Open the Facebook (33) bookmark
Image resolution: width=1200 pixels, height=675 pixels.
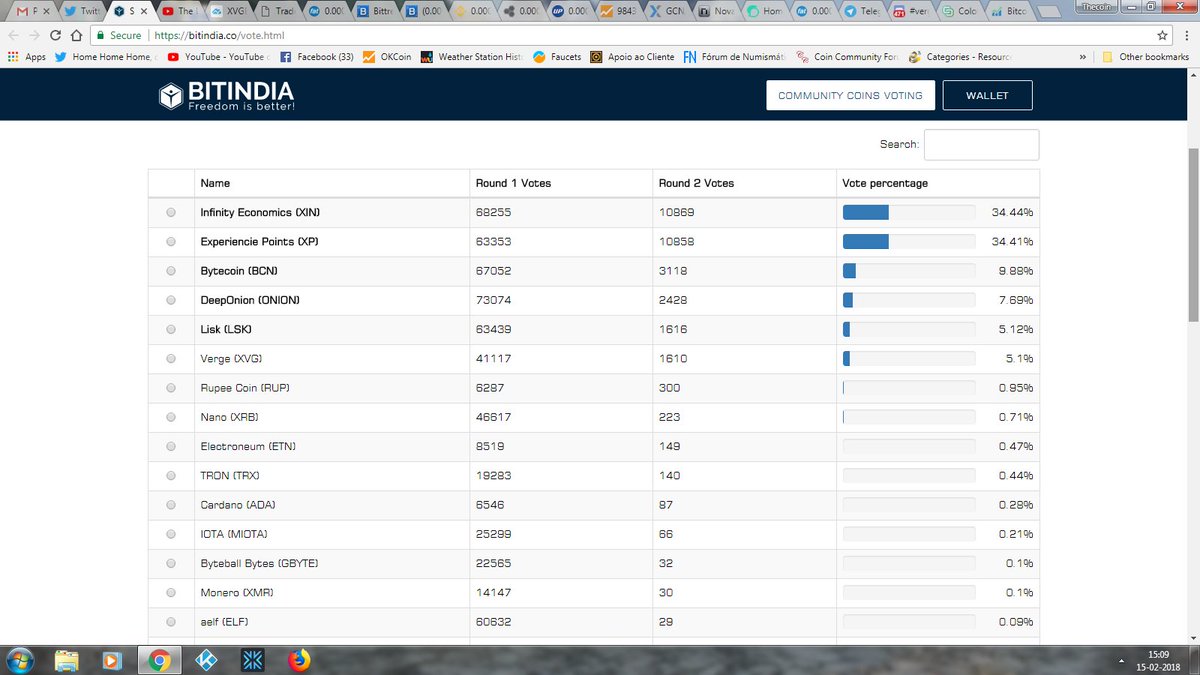point(316,57)
